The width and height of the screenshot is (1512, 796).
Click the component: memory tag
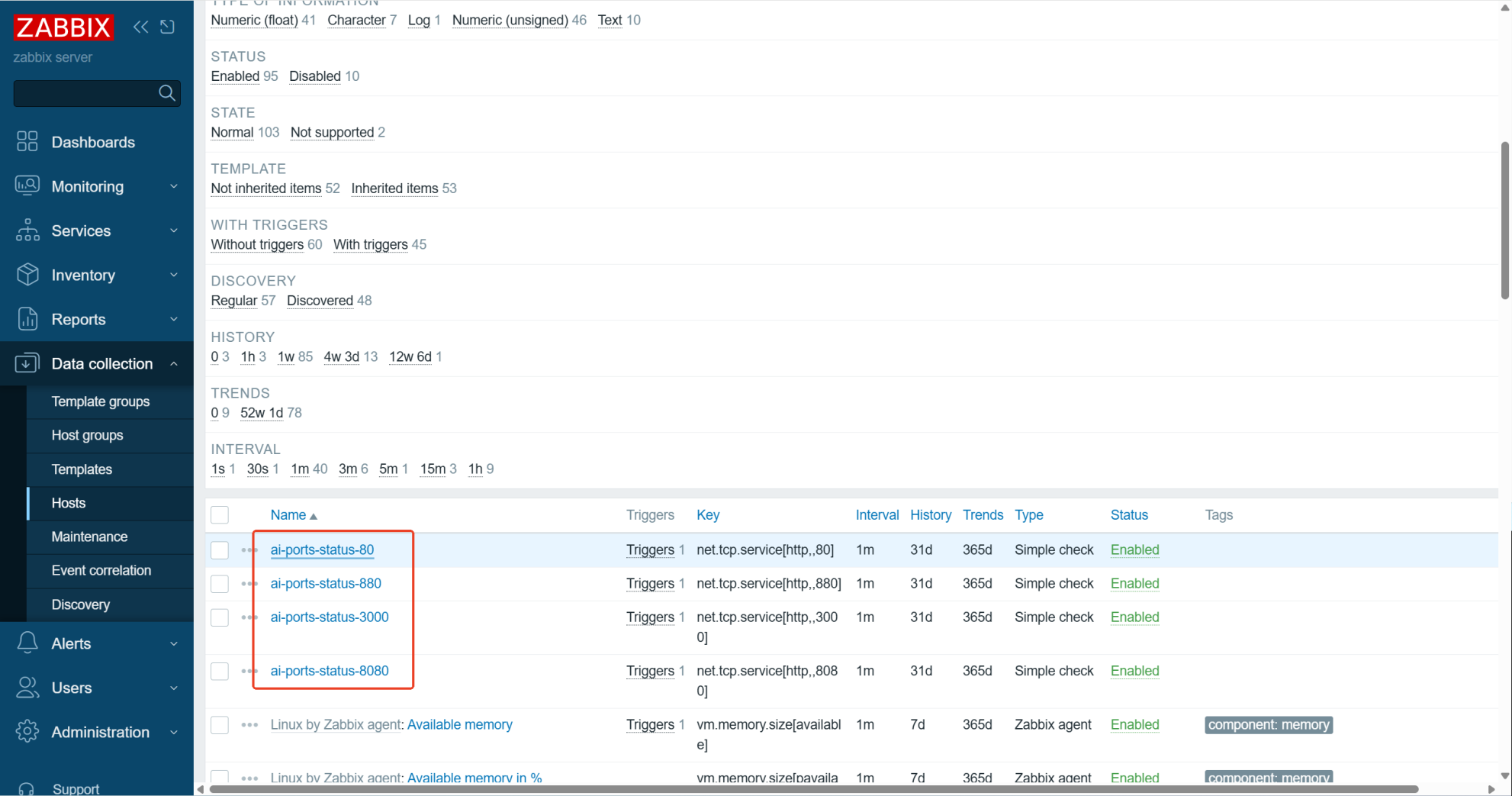point(1269,724)
